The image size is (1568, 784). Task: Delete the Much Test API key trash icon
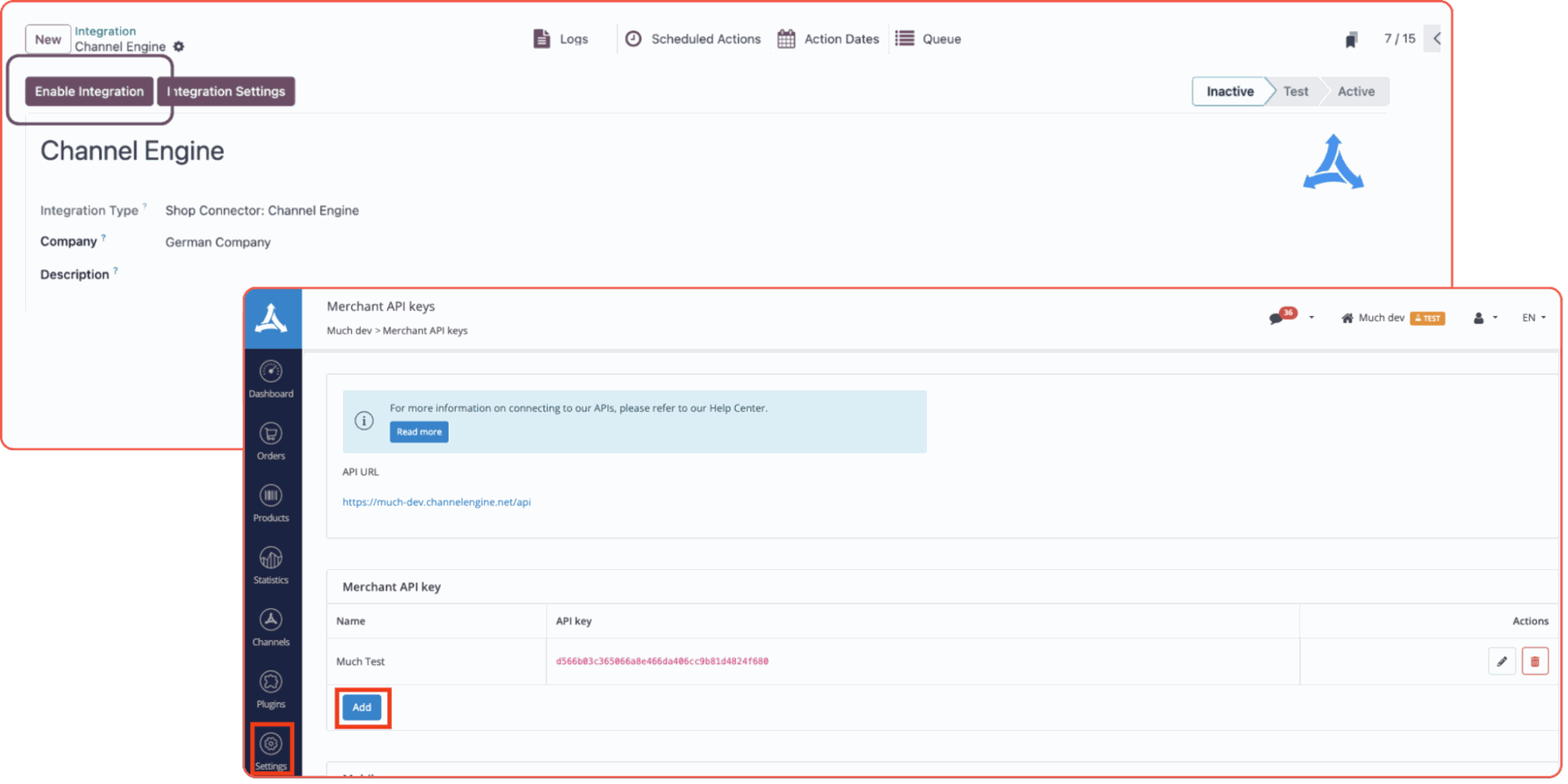pyautogui.click(x=1535, y=661)
